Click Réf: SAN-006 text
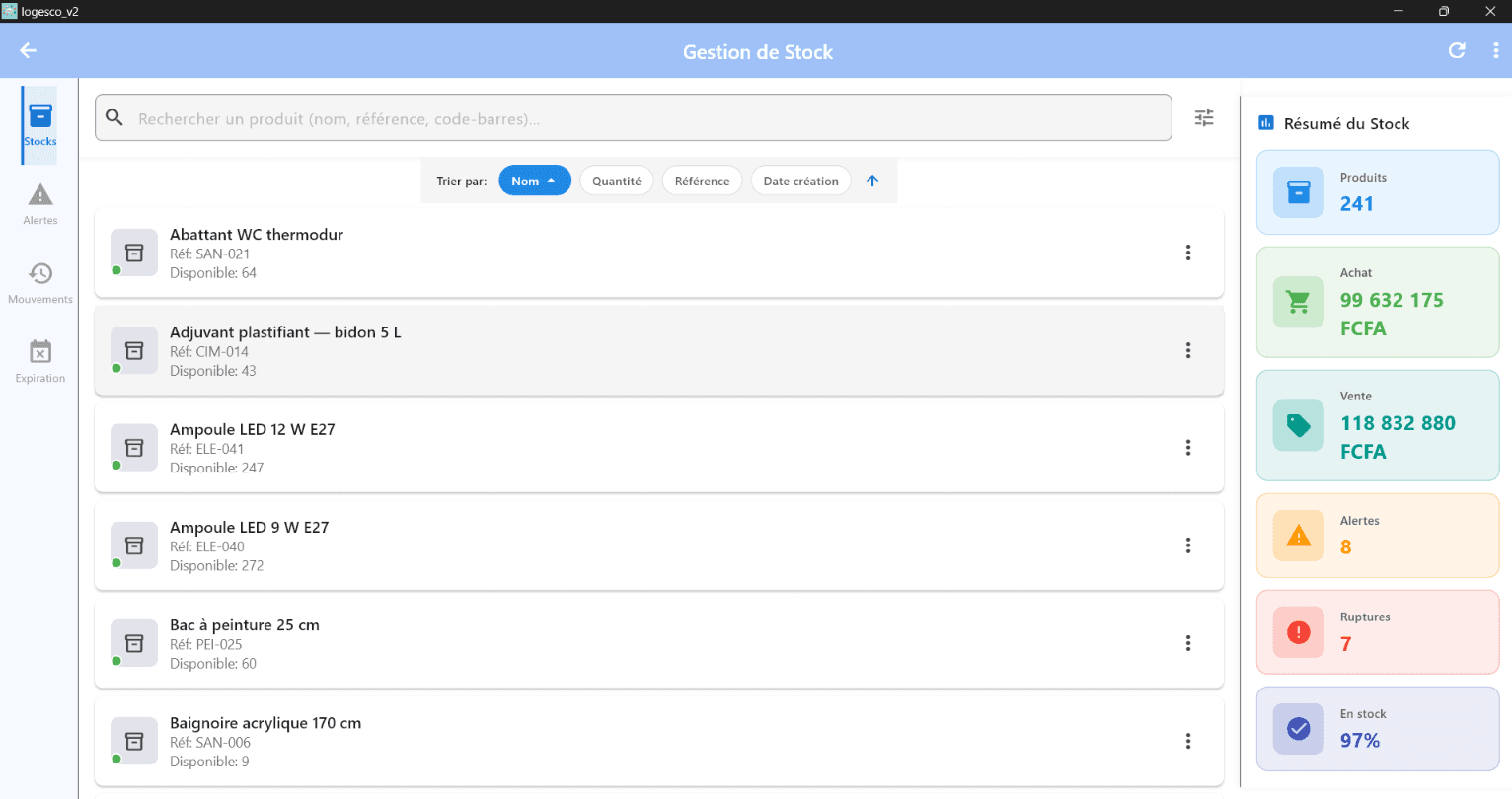Image resolution: width=1512 pixels, height=799 pixels. point(210,742)
